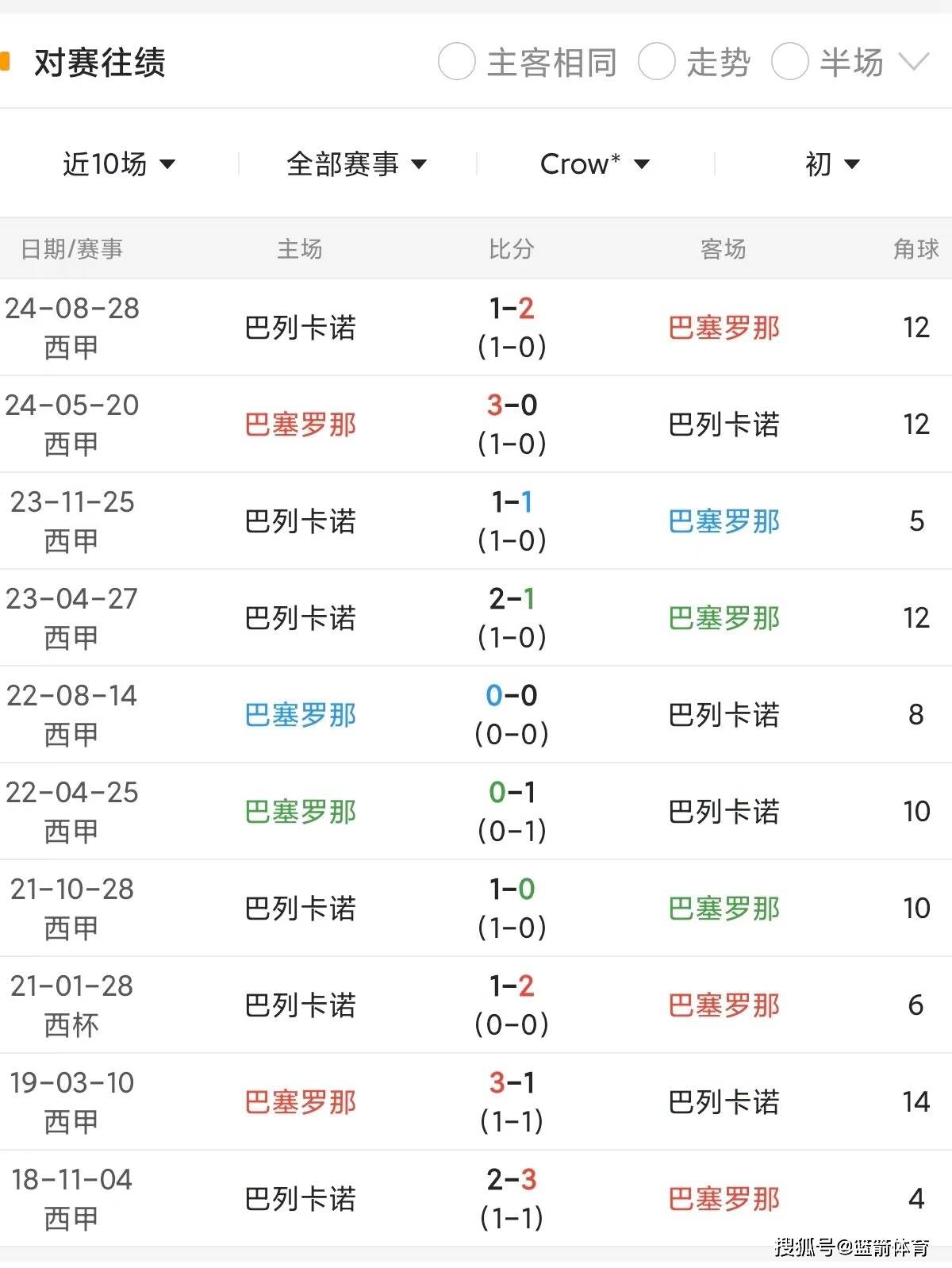The width and height of the screenshot is (952, 1268).
Task: Select 巴塞罗那 in the 24-08-28 match row
Action: pyautogui.click(x=723, y=328)
